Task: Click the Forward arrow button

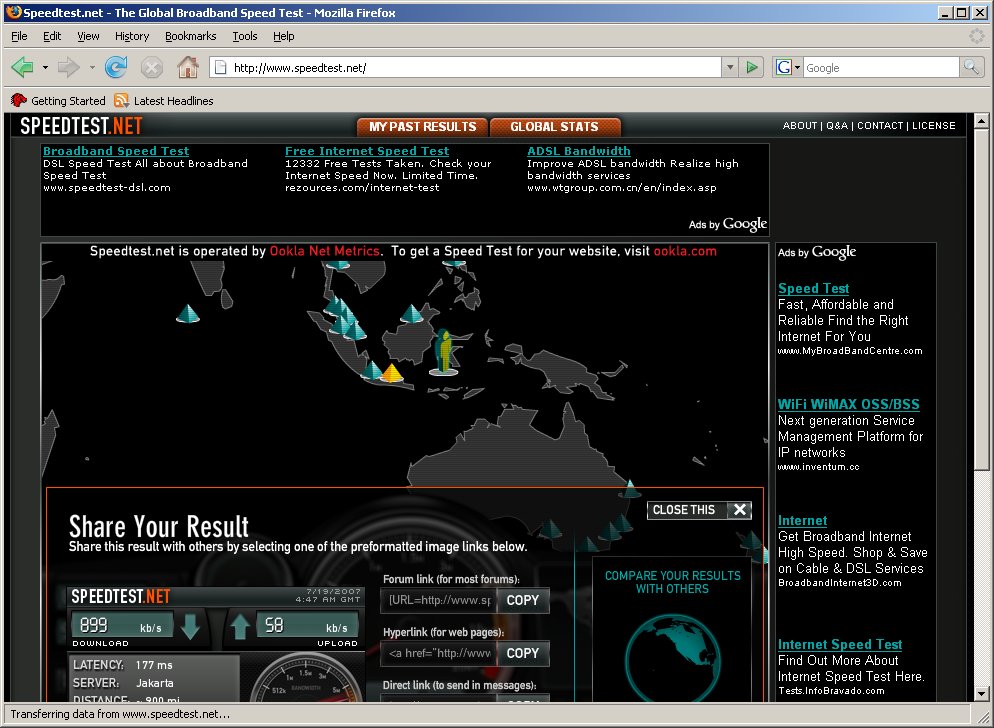Action: [x=69, y=67]
